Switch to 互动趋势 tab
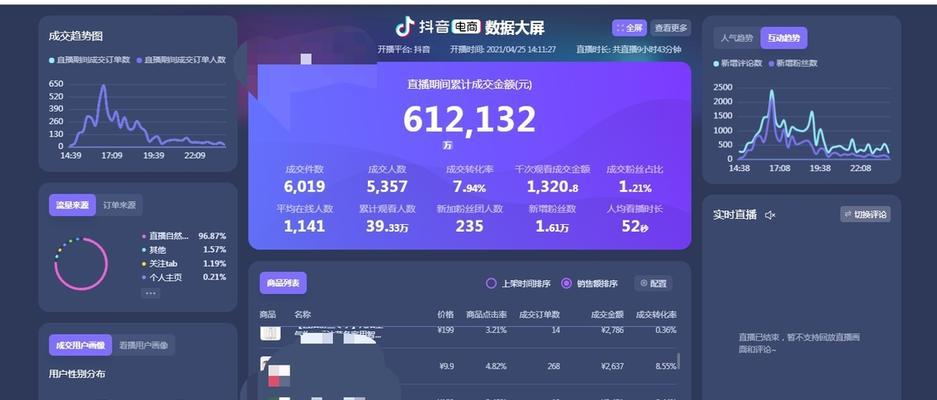937x400 pixels. (x=783, y=38)
